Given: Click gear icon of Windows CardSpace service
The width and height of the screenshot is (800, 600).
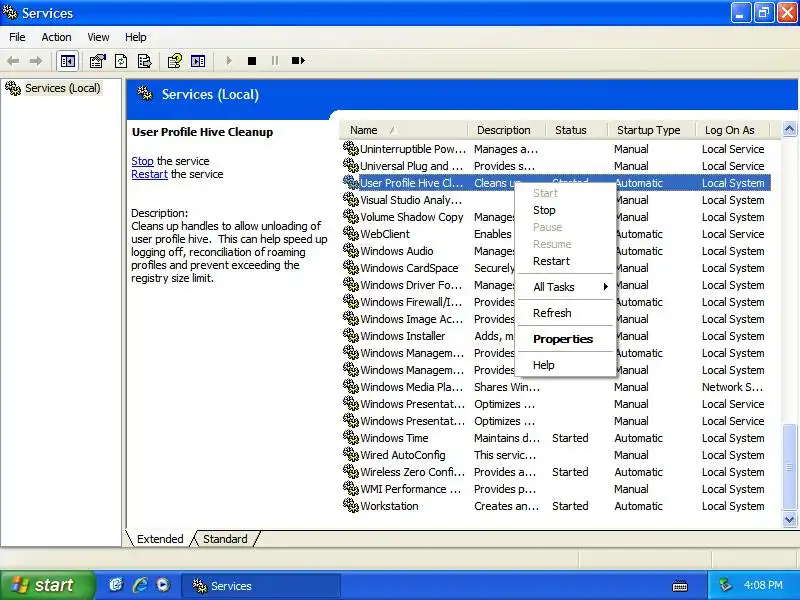Looking at the screenshot, I should pyautogui.click(x=351, y=268).
